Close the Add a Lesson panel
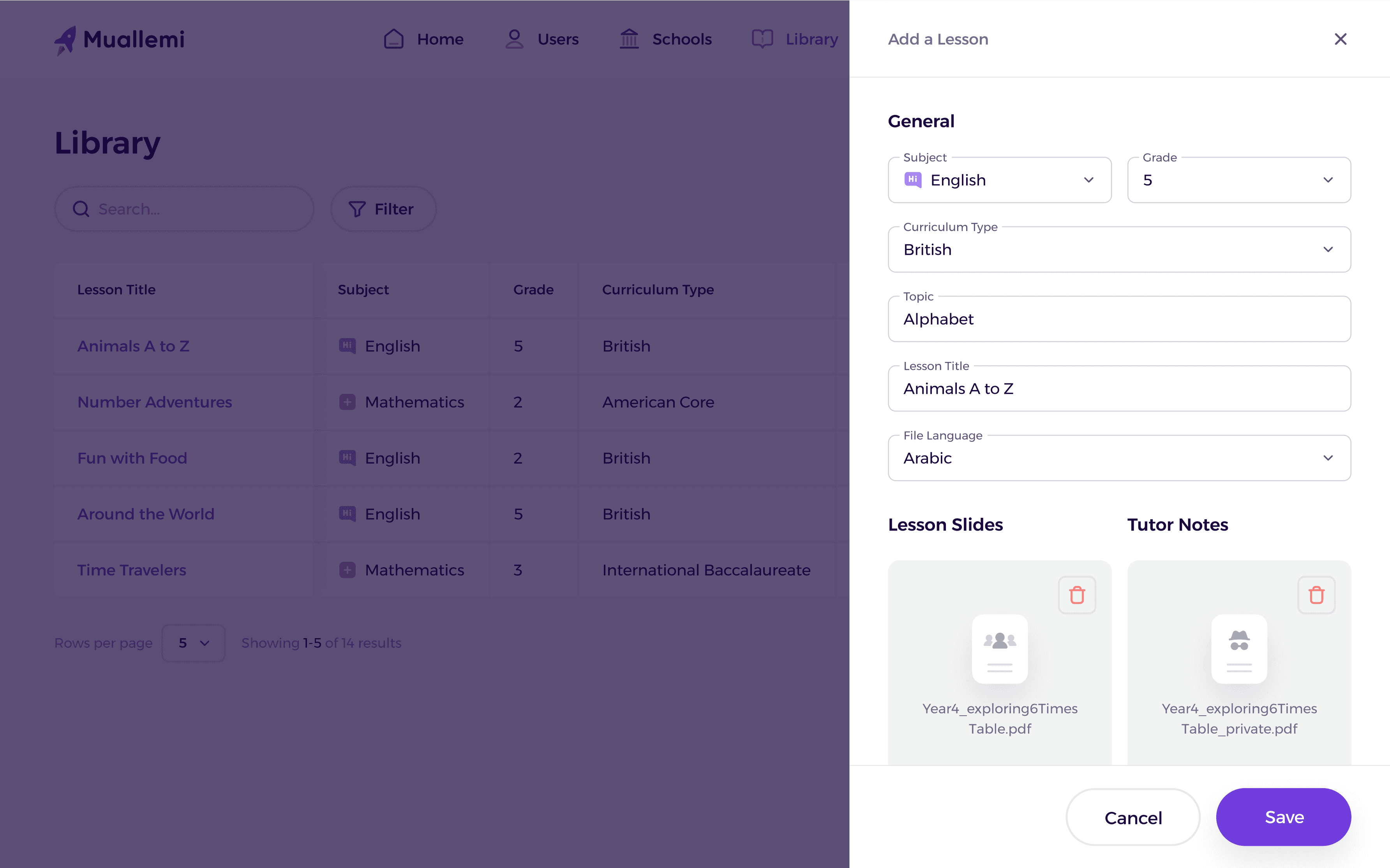Viewport: 1390px width, 868px height. pos(1340,39)
